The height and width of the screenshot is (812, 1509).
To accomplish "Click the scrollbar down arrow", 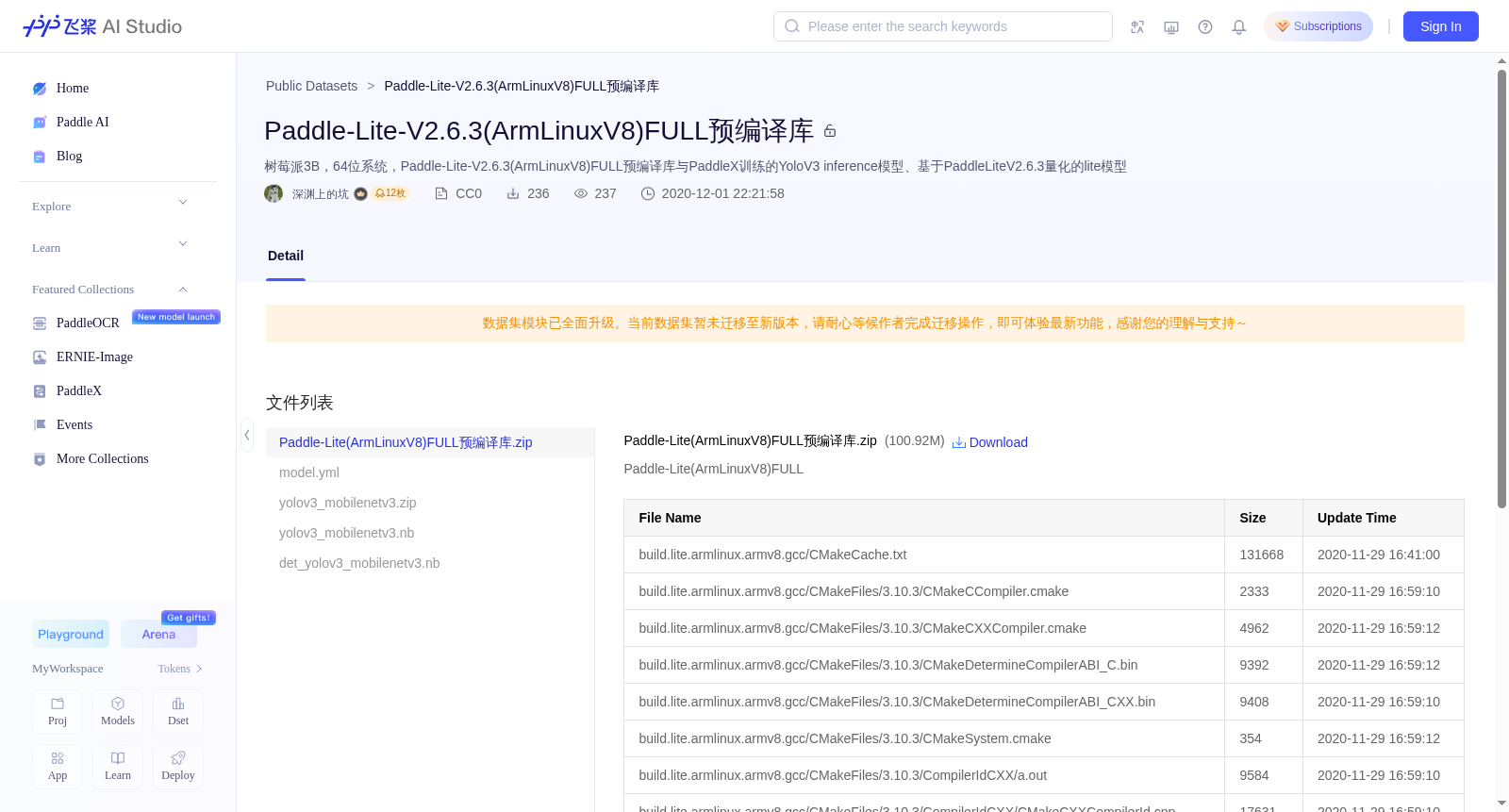I will click(1501, 804).
